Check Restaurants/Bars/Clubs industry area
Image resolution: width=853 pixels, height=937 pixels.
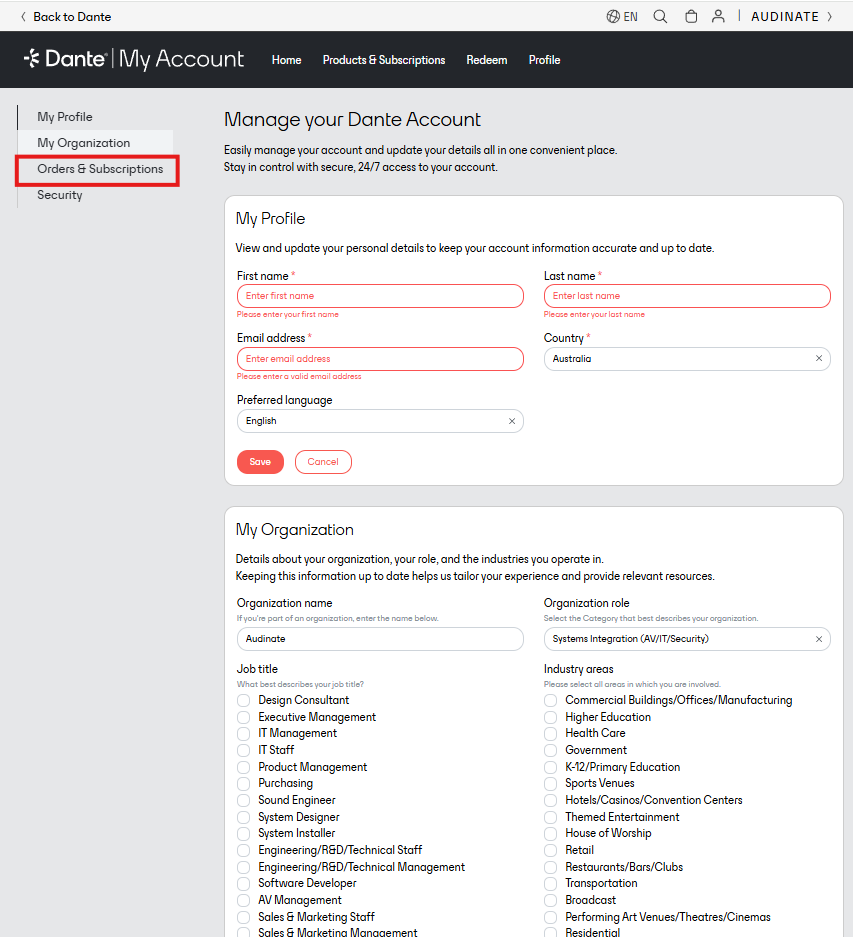(551, 866)
